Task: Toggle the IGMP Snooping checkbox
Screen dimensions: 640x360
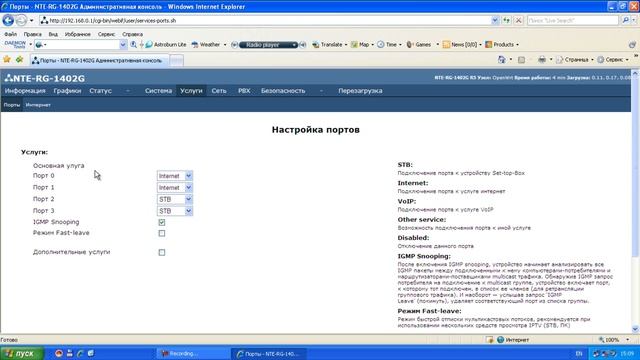Action: tap(162, 222)
